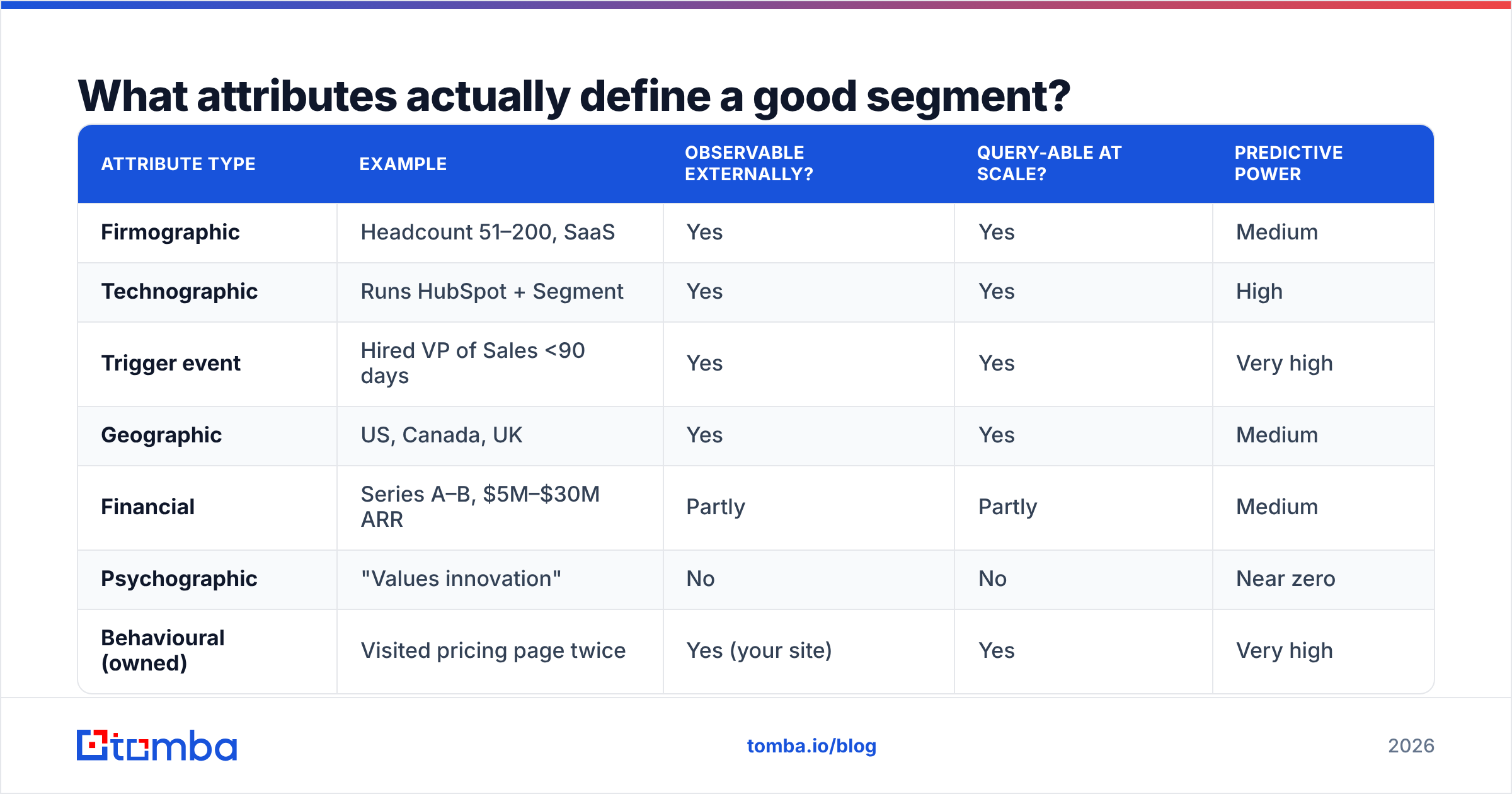Screen dimensions: 1512x794
Task: Click Observable 'Yes' in Geographic row
Action: tap(704, 435)
